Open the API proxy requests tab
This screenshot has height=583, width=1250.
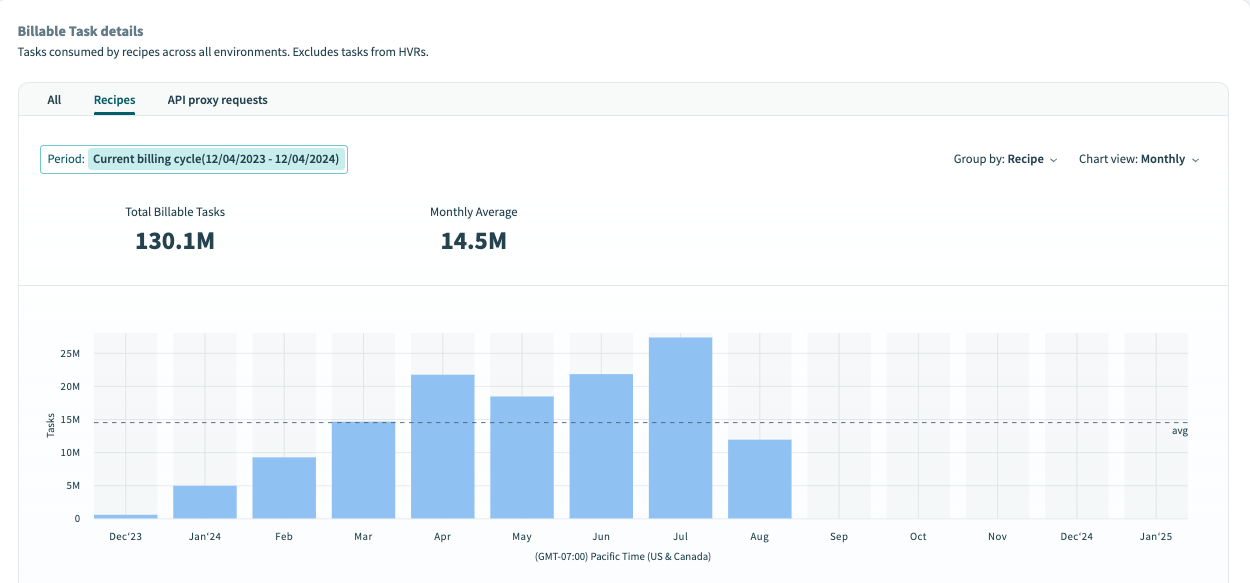click(217, 99)
